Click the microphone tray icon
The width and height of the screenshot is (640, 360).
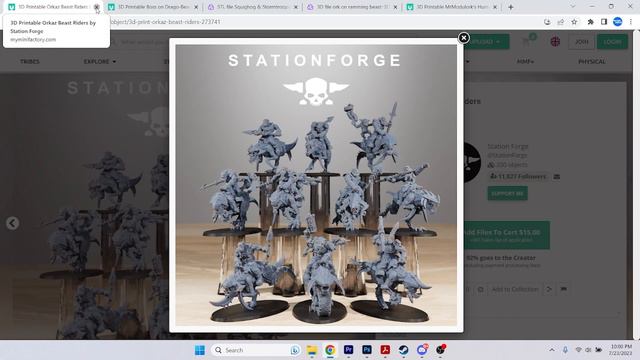pos(565,350)
